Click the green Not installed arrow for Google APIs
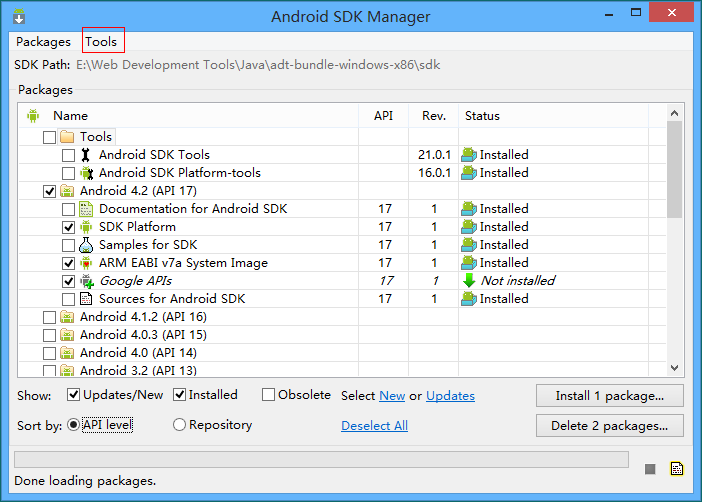702x502 pixels. tap(469, 281)
